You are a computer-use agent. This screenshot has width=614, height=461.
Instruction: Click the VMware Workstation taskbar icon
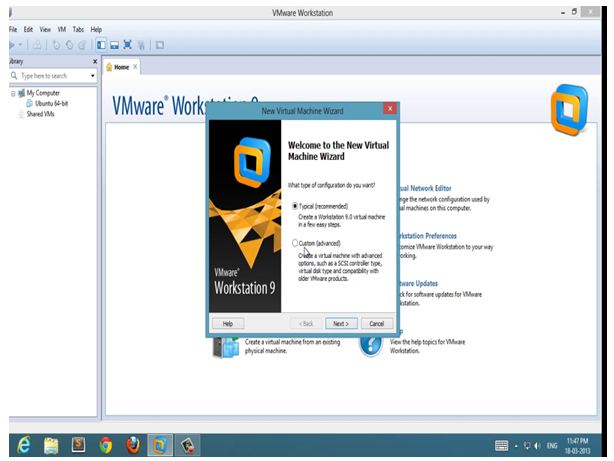[x=160, y=445]
